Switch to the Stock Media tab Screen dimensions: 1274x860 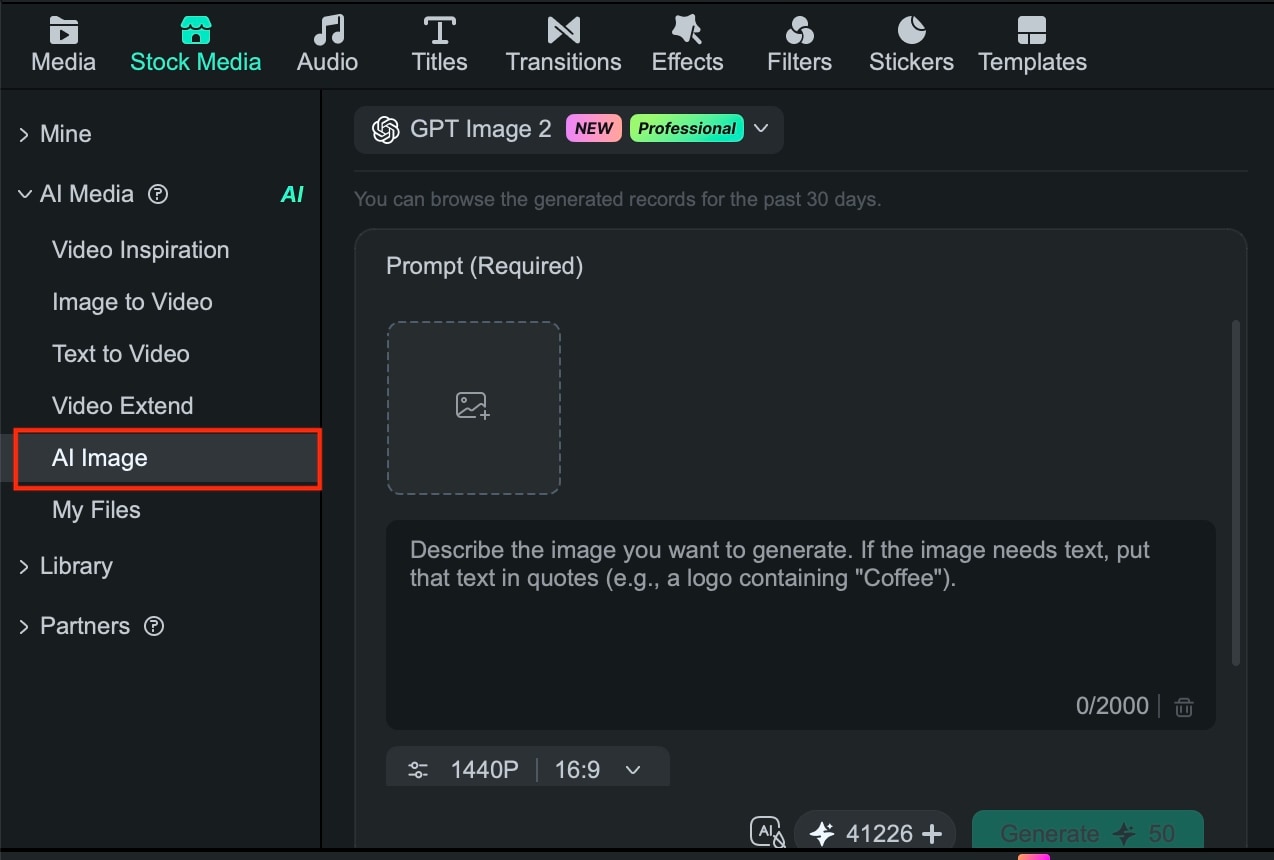pyautogui.click(x=195, y=45)
